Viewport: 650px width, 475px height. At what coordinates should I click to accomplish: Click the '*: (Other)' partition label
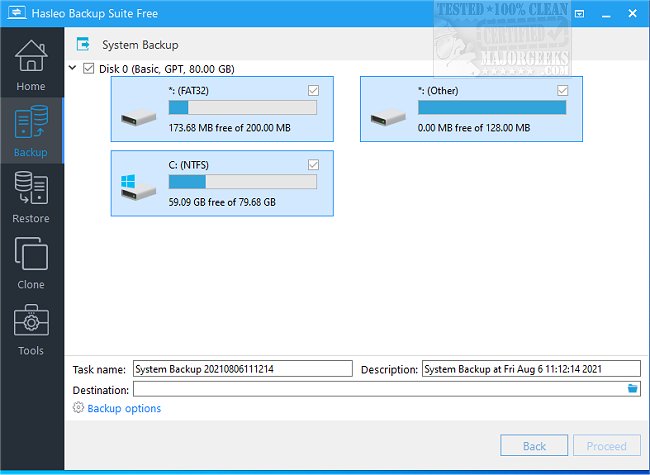438,91
